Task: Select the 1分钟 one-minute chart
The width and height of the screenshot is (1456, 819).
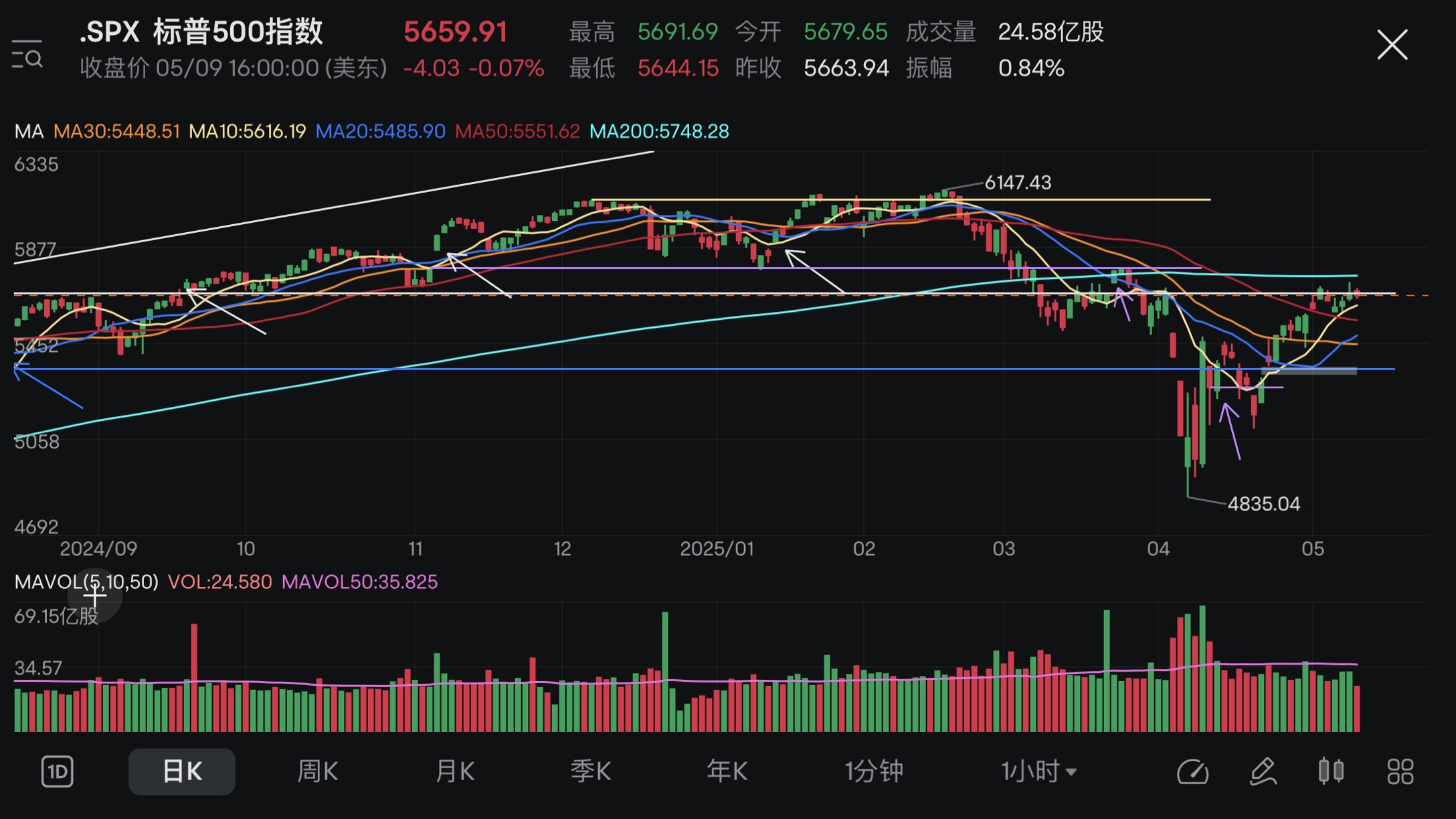Action: coord(874,771)
